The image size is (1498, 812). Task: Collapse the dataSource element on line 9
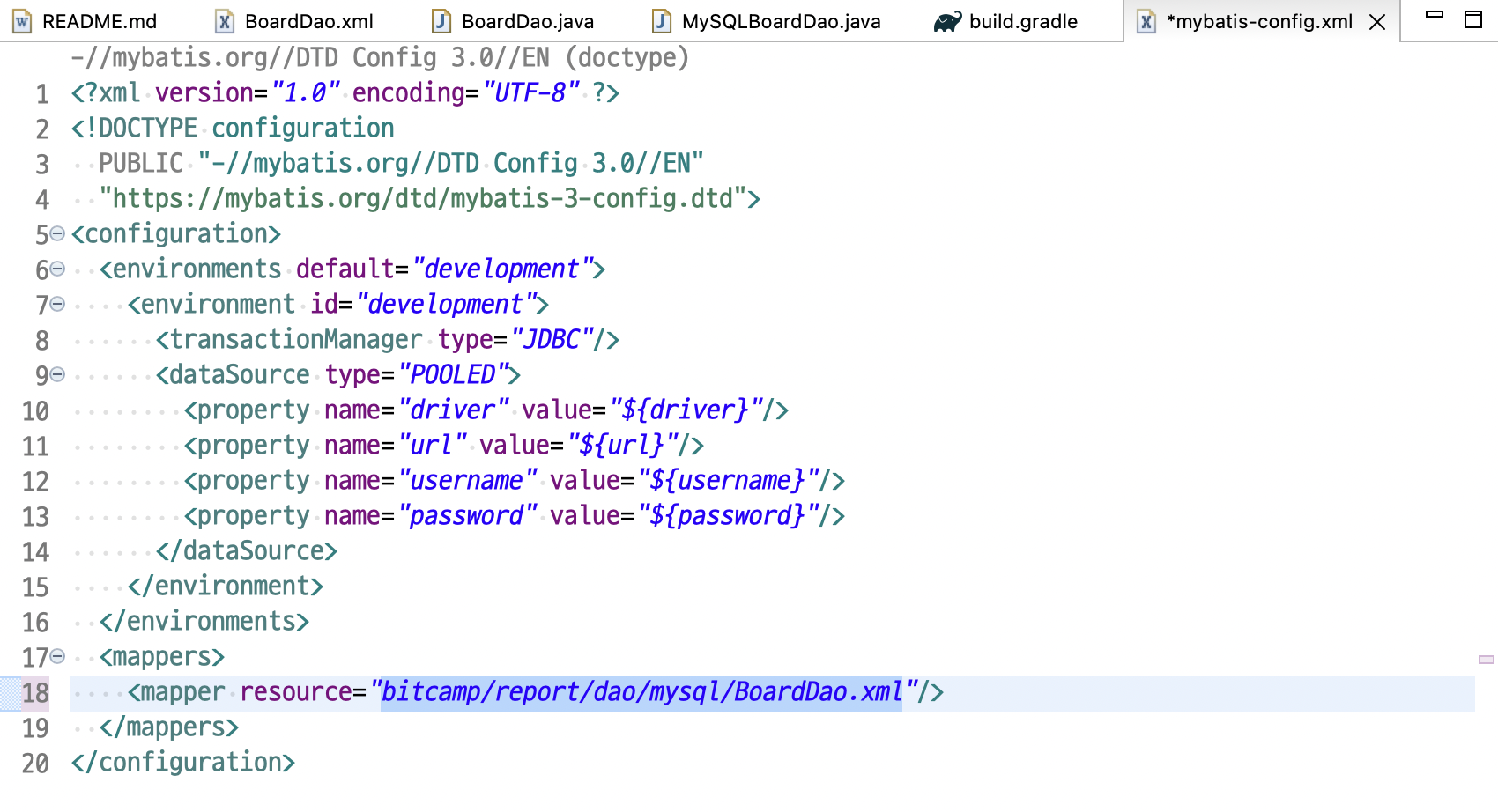point(57,374)
